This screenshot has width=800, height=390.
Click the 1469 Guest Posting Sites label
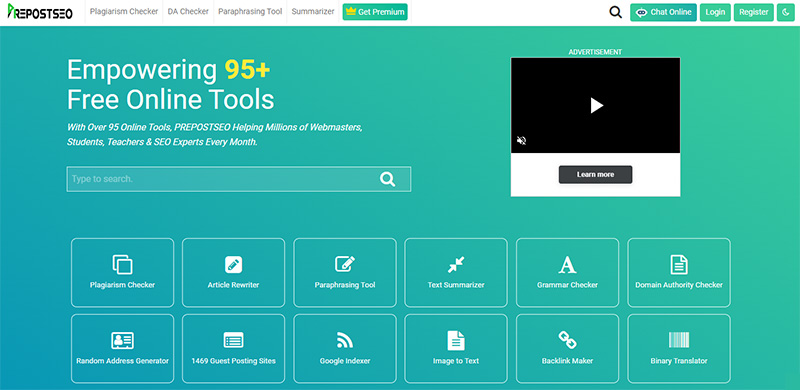click(234, 361)
